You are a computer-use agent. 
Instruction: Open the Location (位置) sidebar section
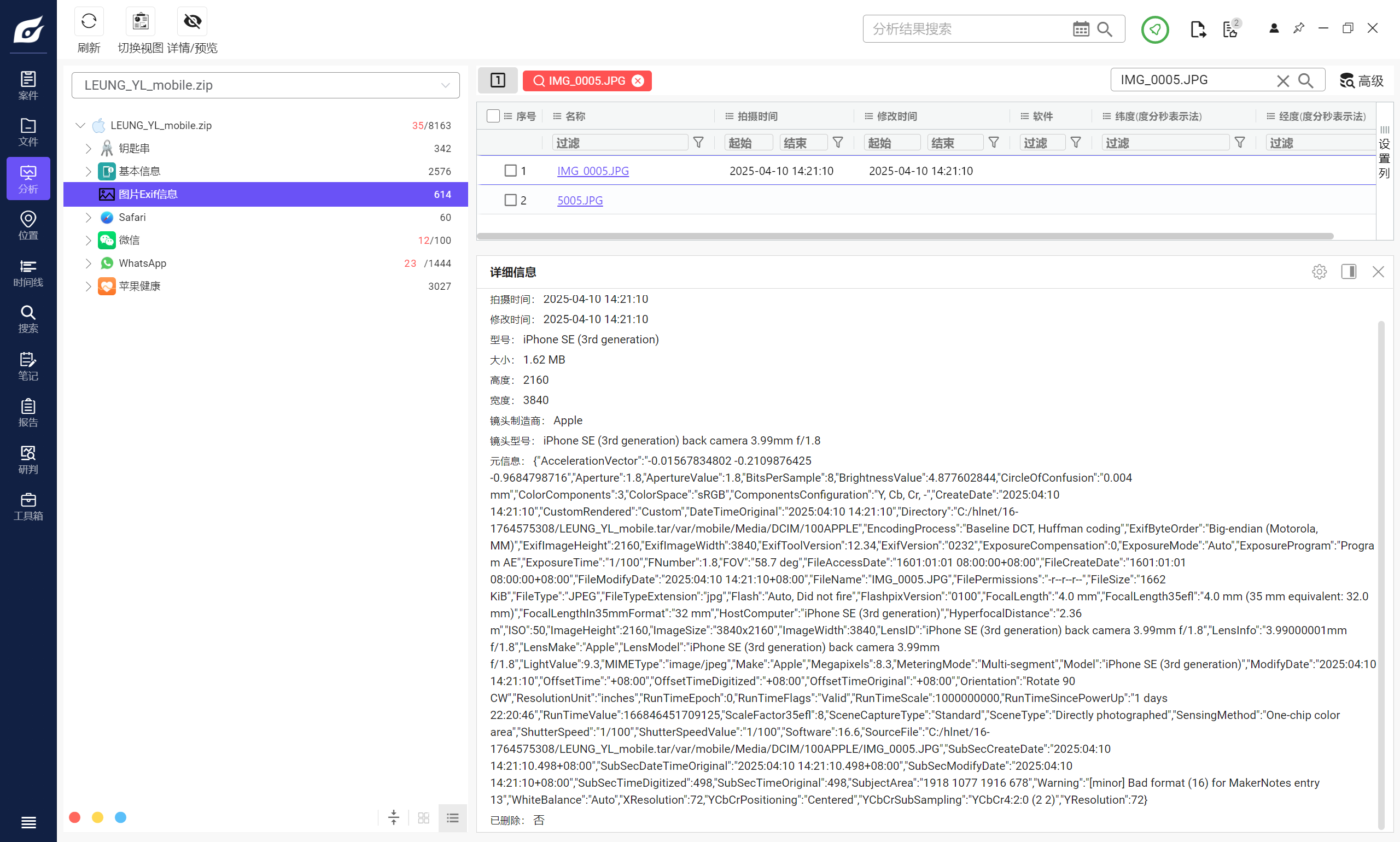click(x=28, y=225)
